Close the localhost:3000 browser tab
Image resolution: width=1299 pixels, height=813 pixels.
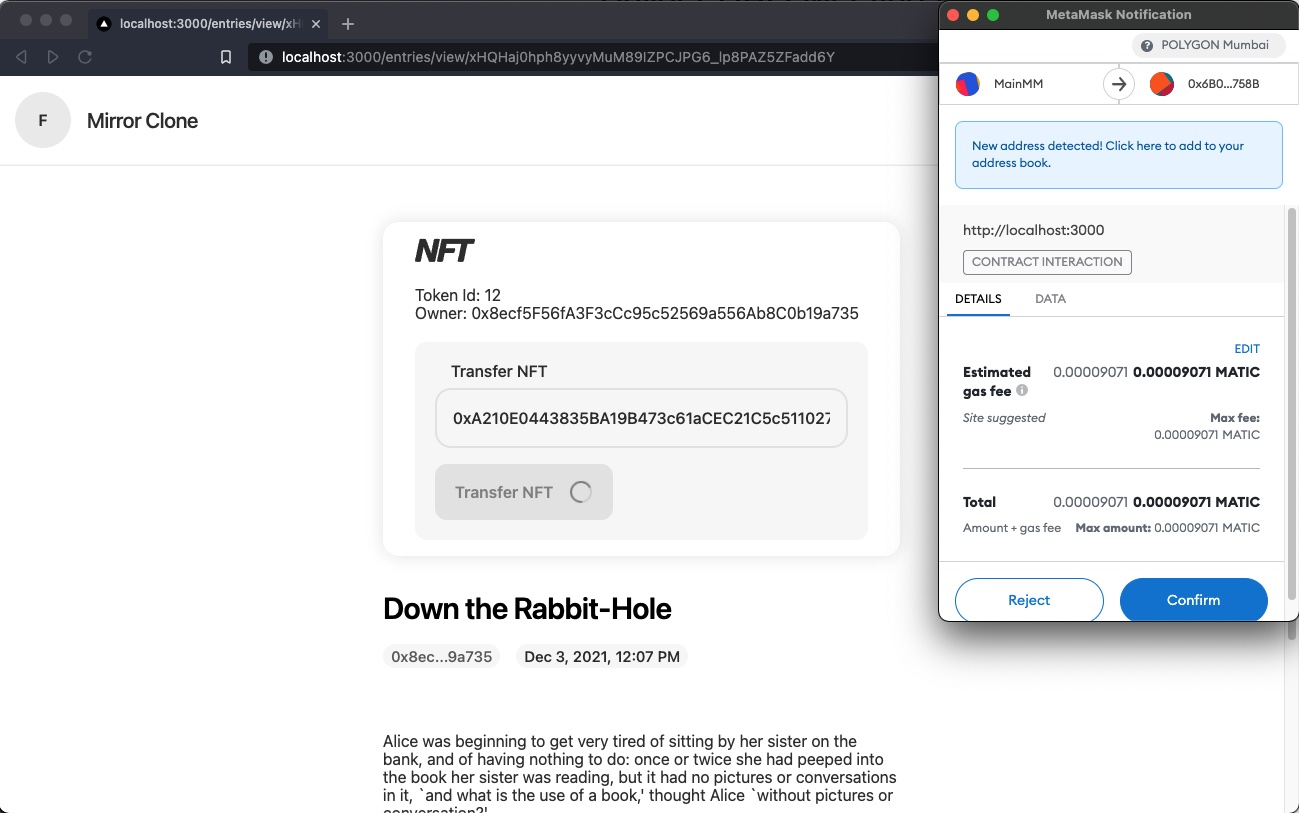(316, 23)
